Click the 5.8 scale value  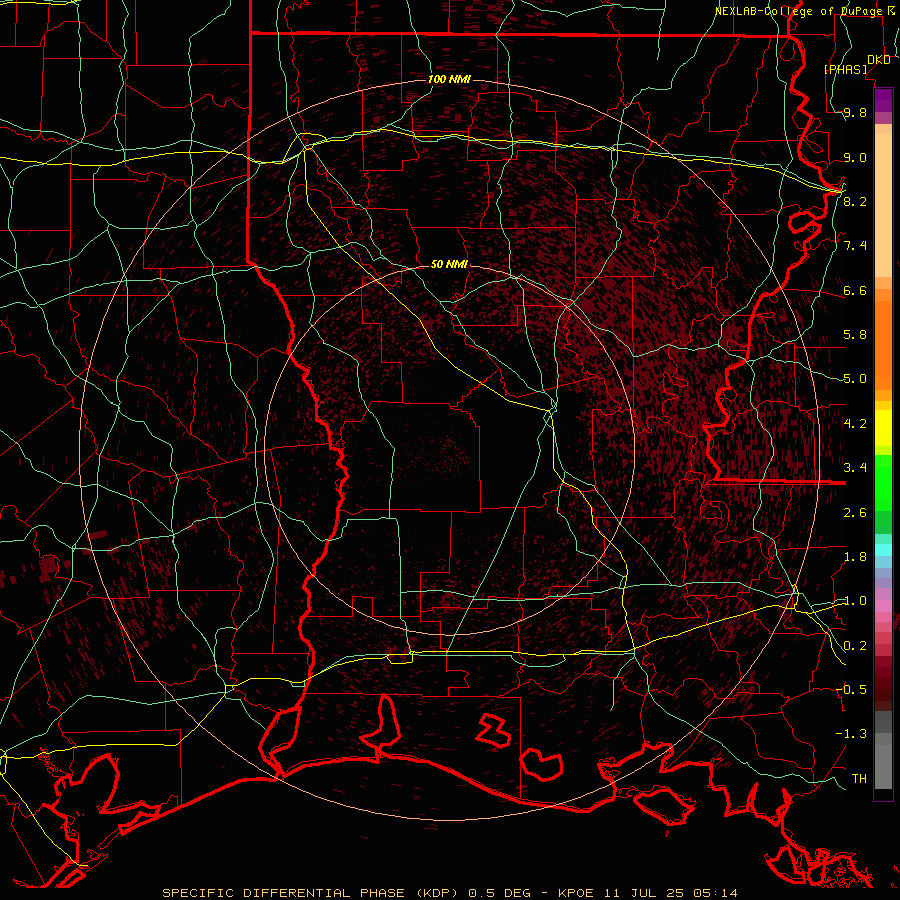(855, 335)
